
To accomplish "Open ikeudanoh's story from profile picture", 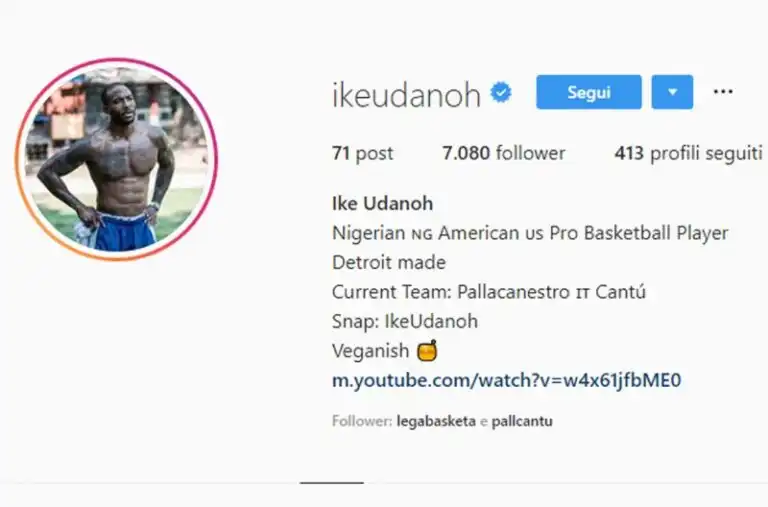I will pos(117,159).
